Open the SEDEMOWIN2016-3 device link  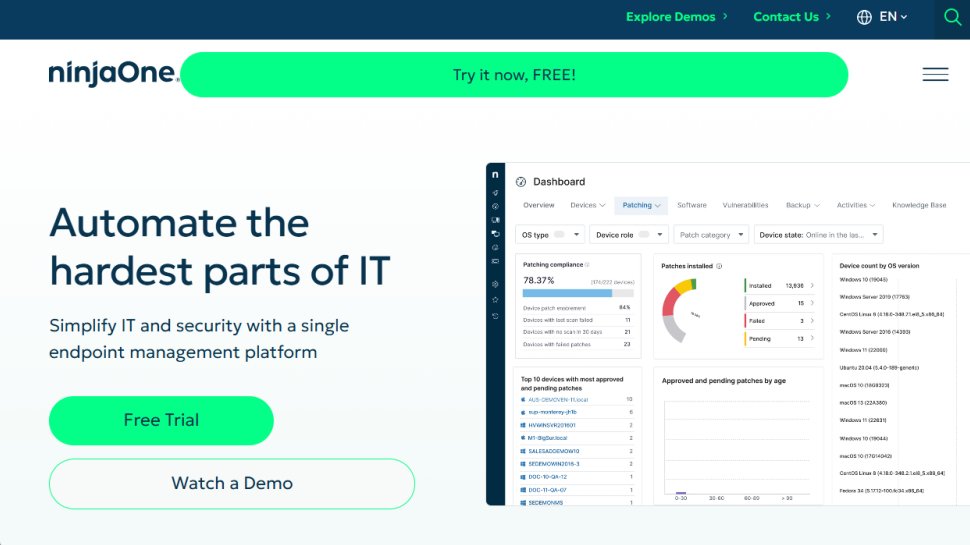pyautogui.click(x=554, y=464)
